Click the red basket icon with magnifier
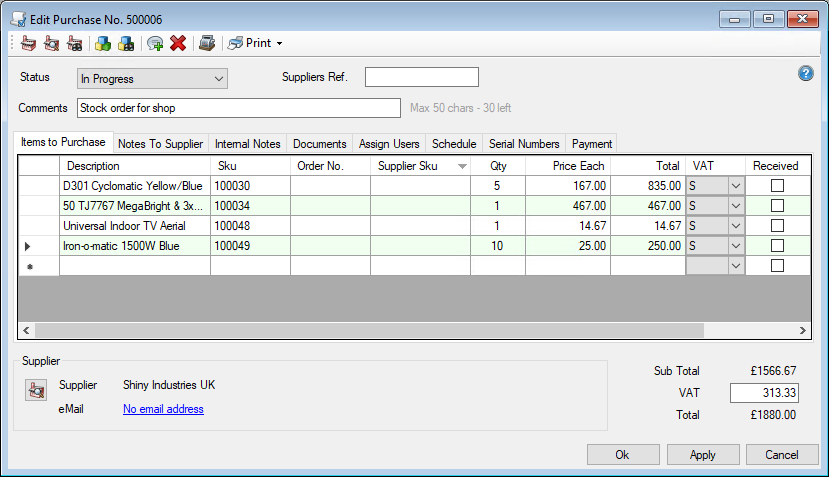Image resolution: width=829 pixels, height=477 pixels. pos(51,43)
